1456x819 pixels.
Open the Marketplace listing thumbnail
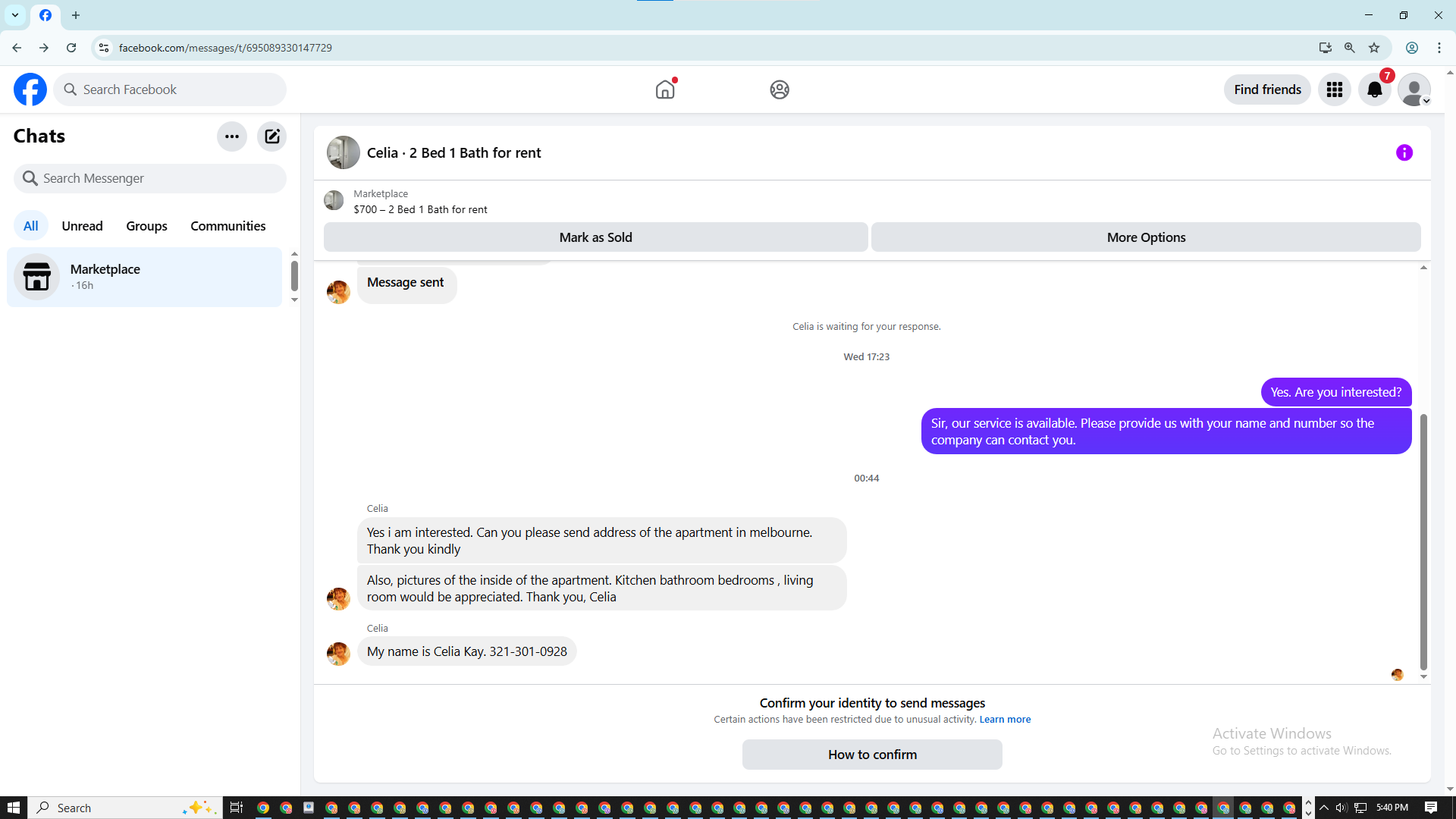tap(334, 200)
